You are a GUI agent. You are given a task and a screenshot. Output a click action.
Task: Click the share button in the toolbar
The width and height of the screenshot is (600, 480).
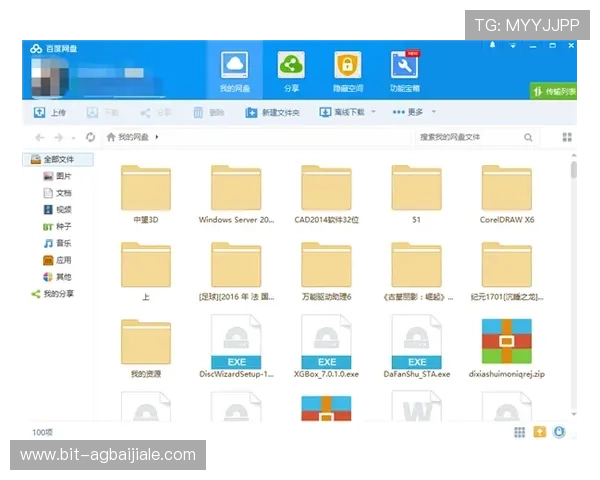pyautogui.click(x=155, y=112)
